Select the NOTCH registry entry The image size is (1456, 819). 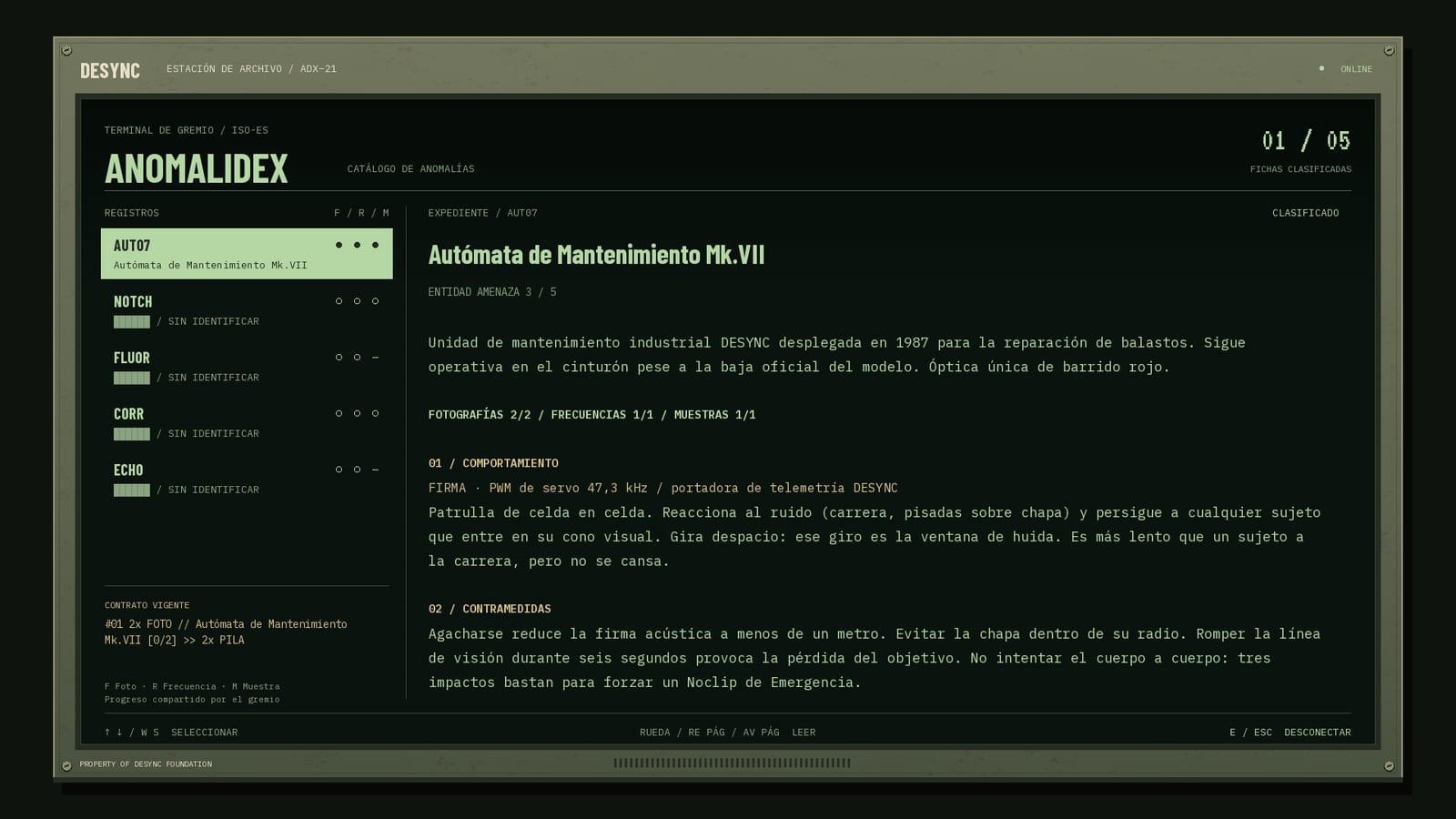[247, 310]
